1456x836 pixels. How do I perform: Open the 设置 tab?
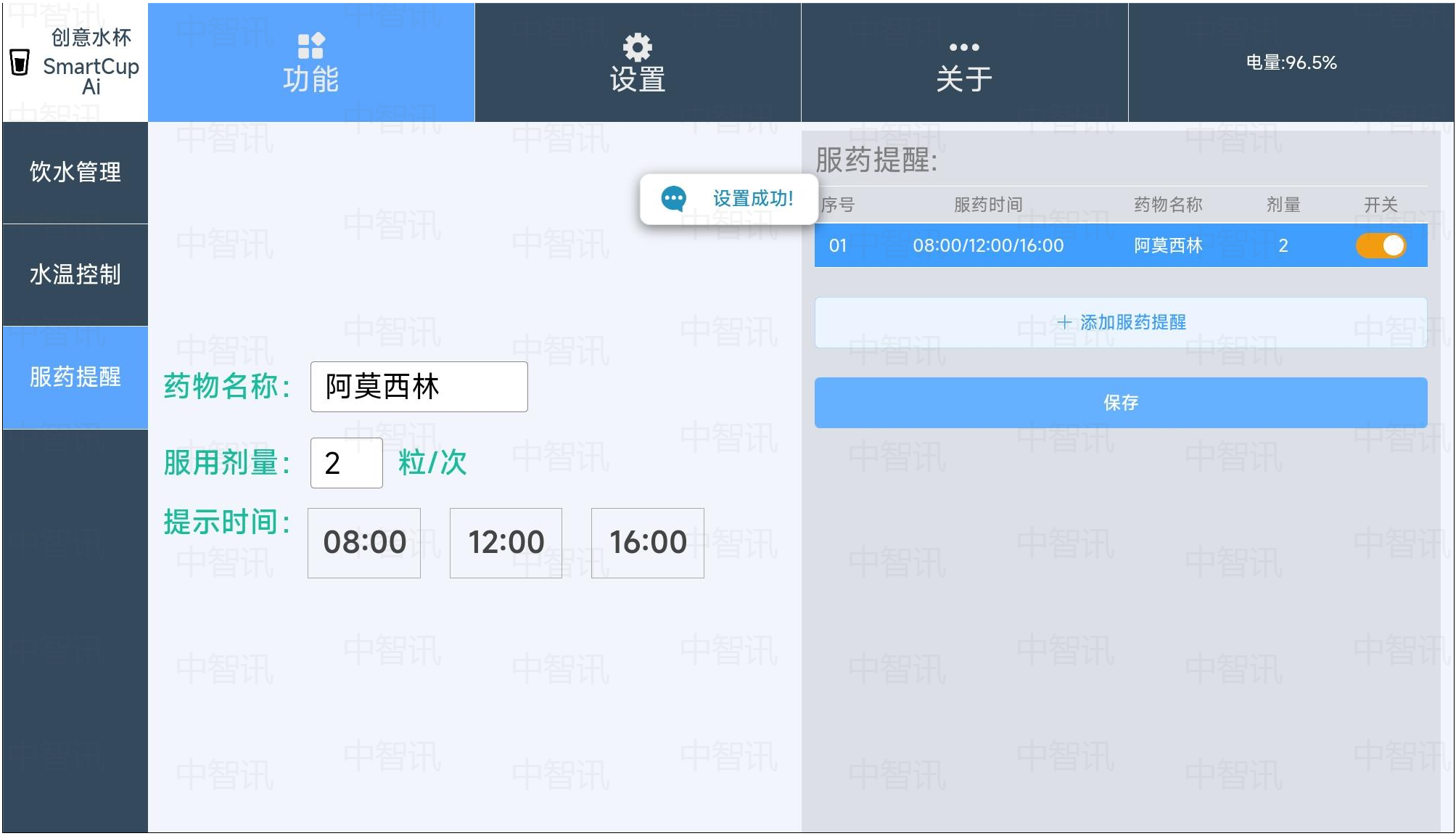pyautogui.click(x=638, y=62)
